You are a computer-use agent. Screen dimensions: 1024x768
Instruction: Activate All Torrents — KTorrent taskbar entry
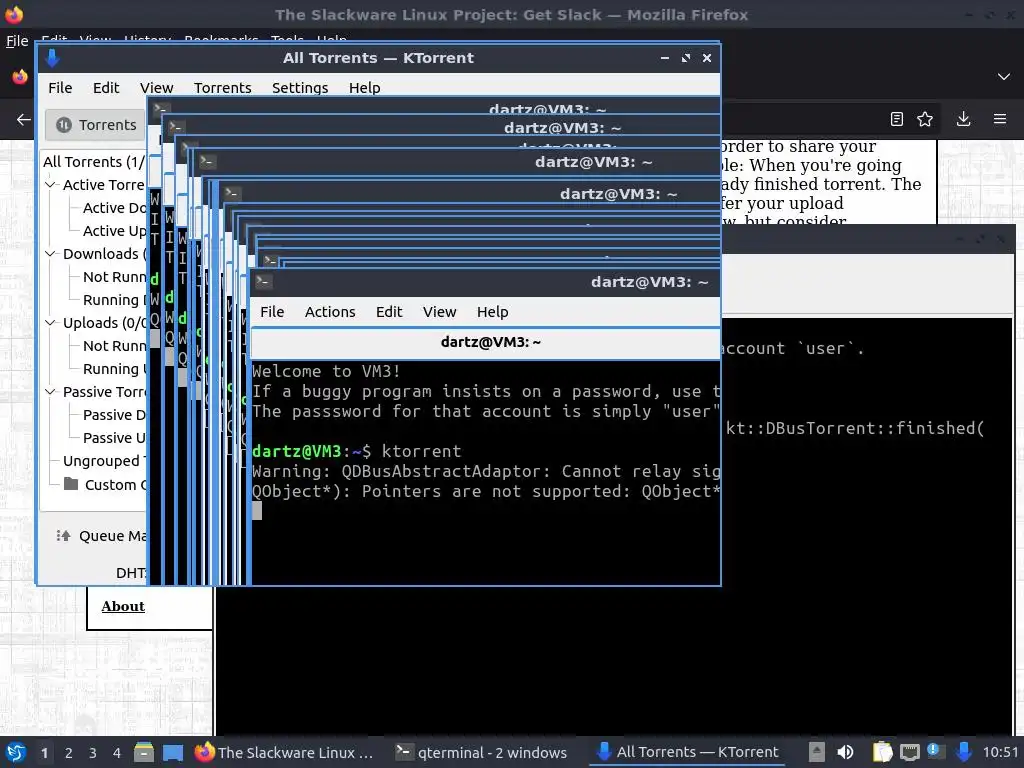point(689,752)
